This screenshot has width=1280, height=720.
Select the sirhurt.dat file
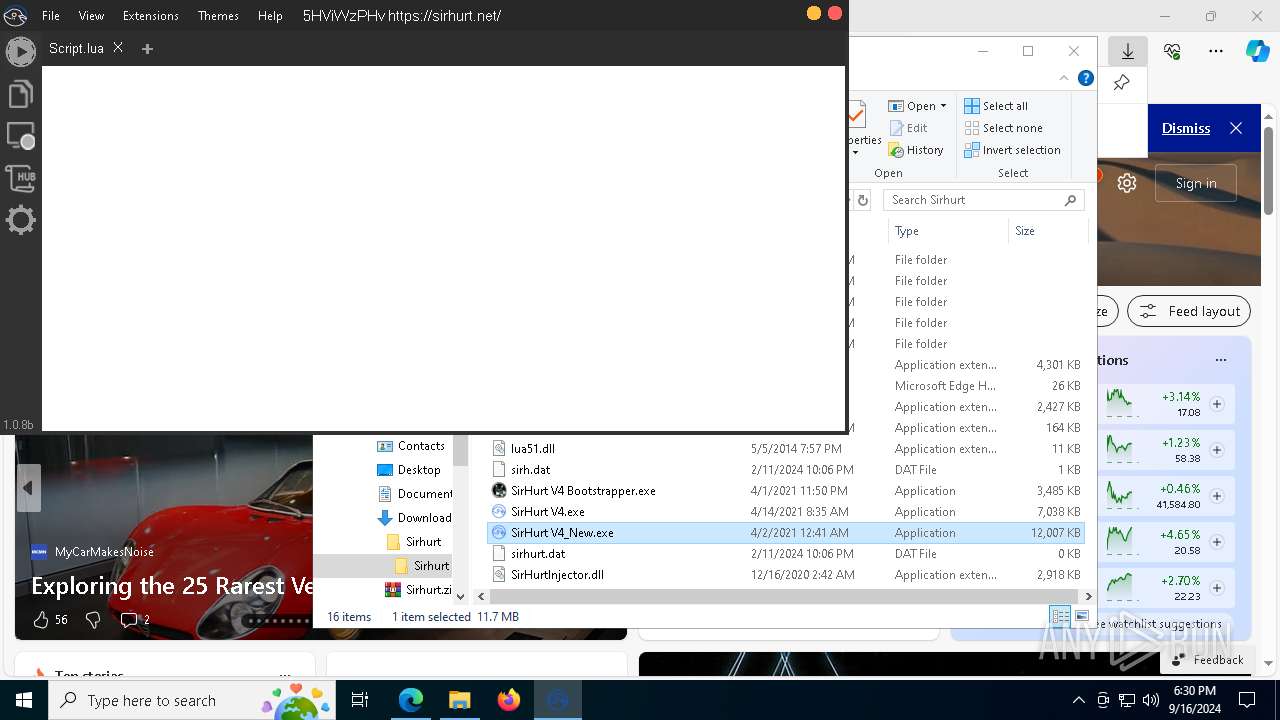coord(786,554)
